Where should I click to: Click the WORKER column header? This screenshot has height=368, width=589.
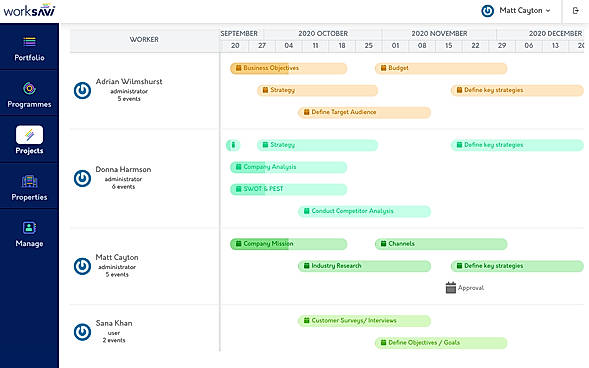point(144,39)
